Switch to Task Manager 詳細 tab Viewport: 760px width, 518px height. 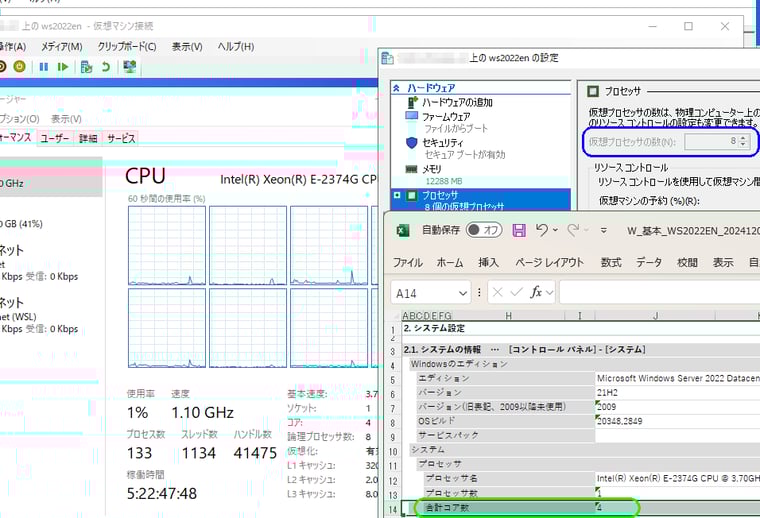point(88,139)
